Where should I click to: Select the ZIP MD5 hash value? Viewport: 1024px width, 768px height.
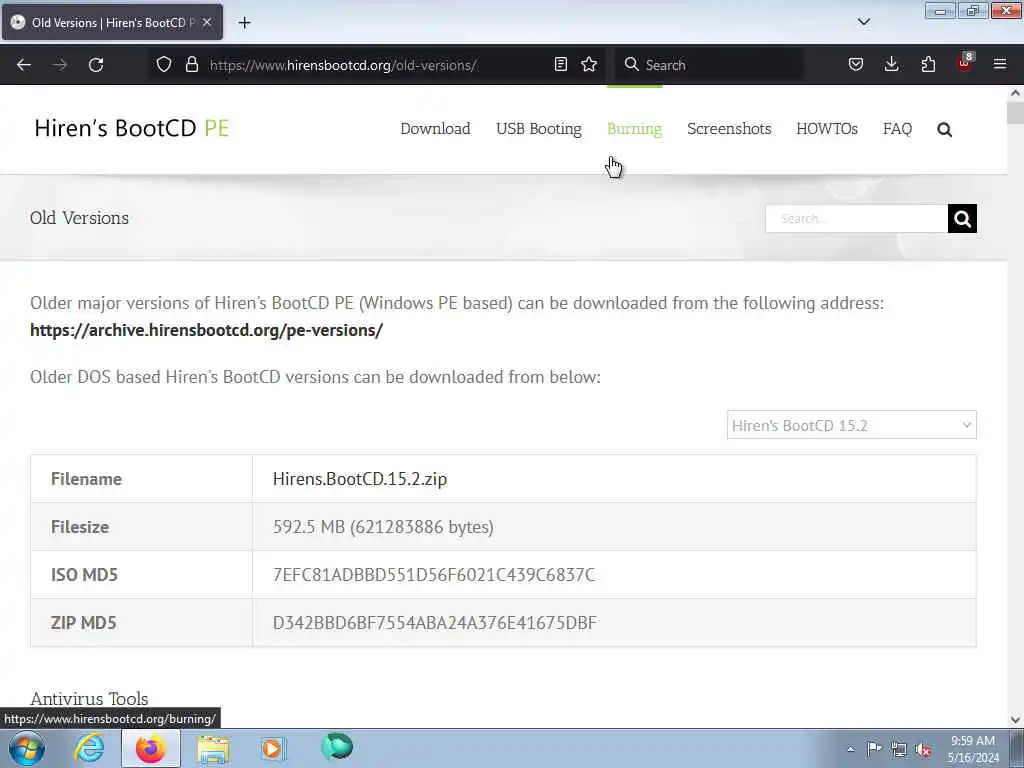coord(435,622)
